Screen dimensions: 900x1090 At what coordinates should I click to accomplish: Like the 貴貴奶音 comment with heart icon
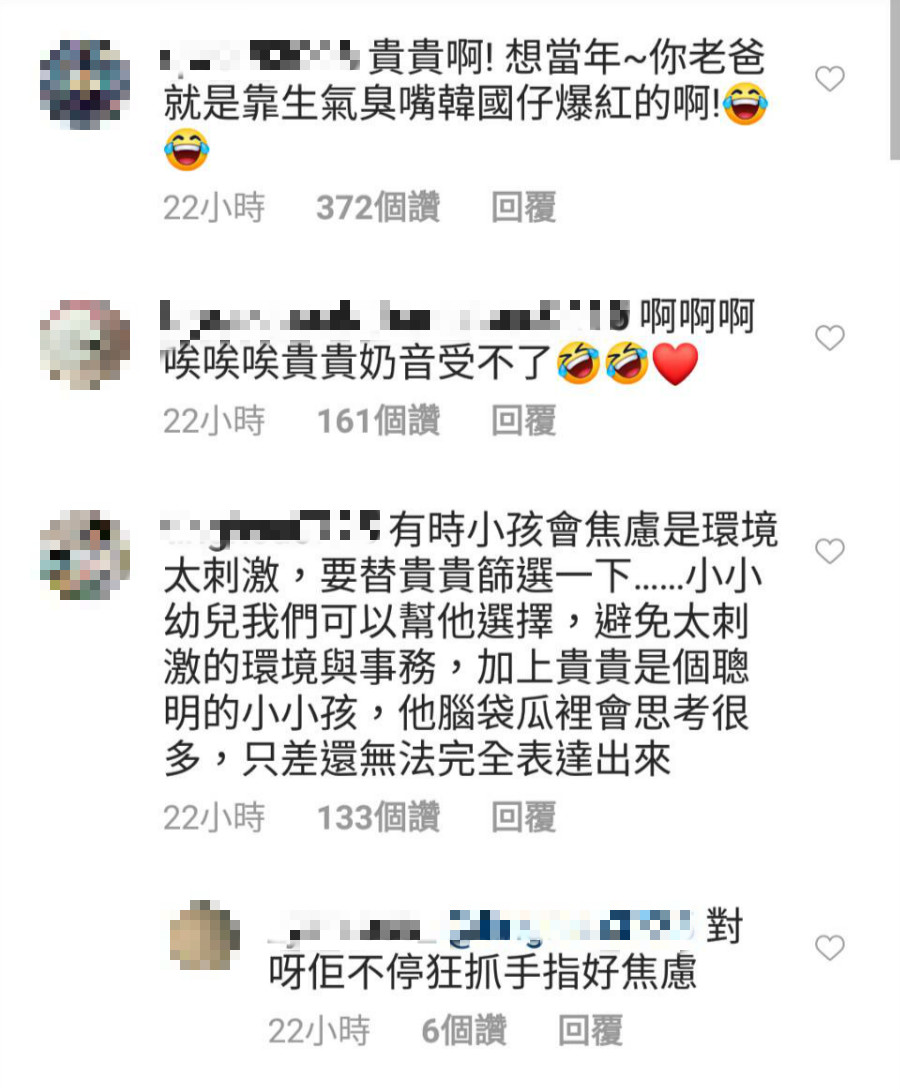coord(829,338)
